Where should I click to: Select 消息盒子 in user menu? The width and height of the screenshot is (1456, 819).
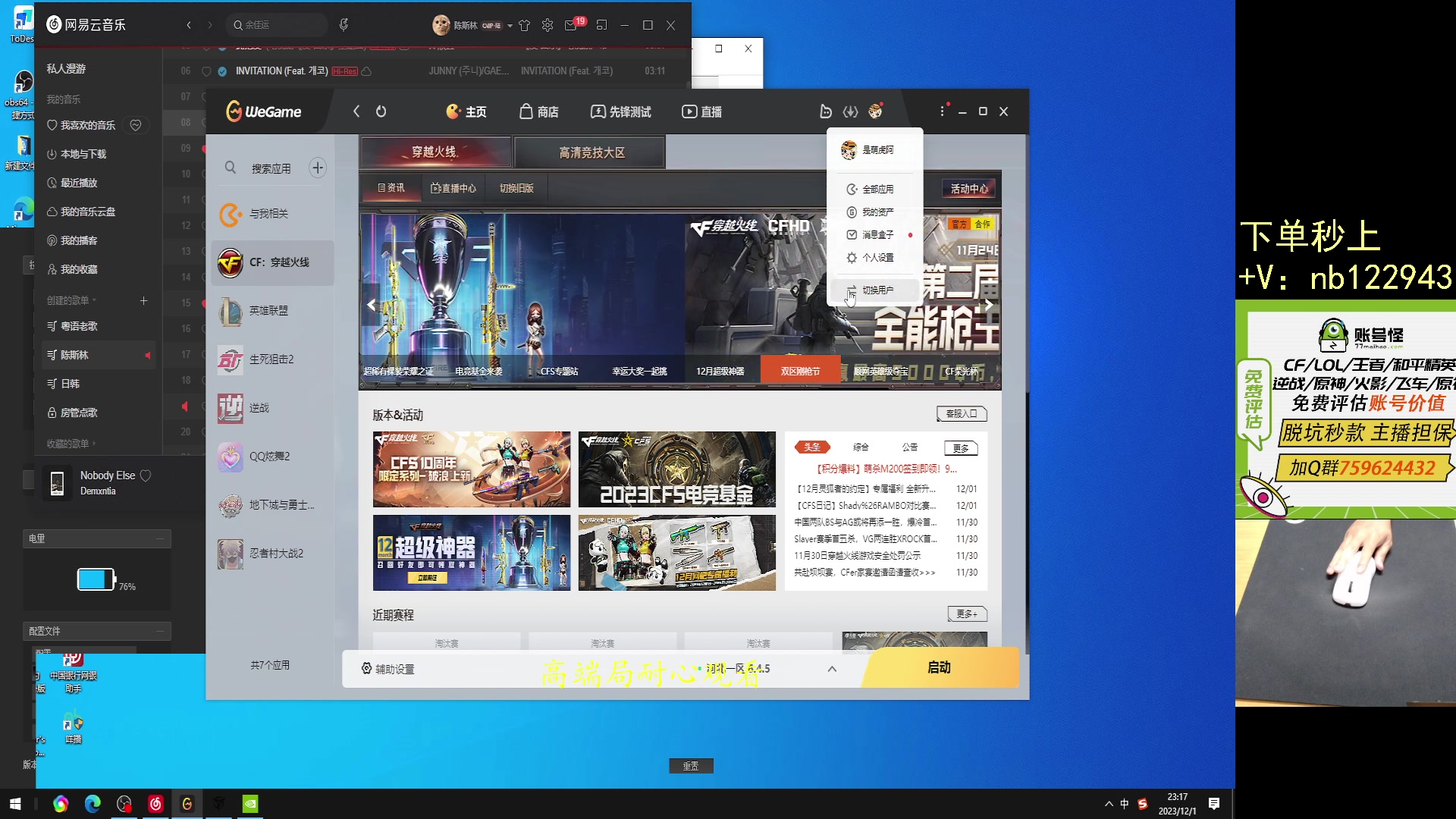875,235
